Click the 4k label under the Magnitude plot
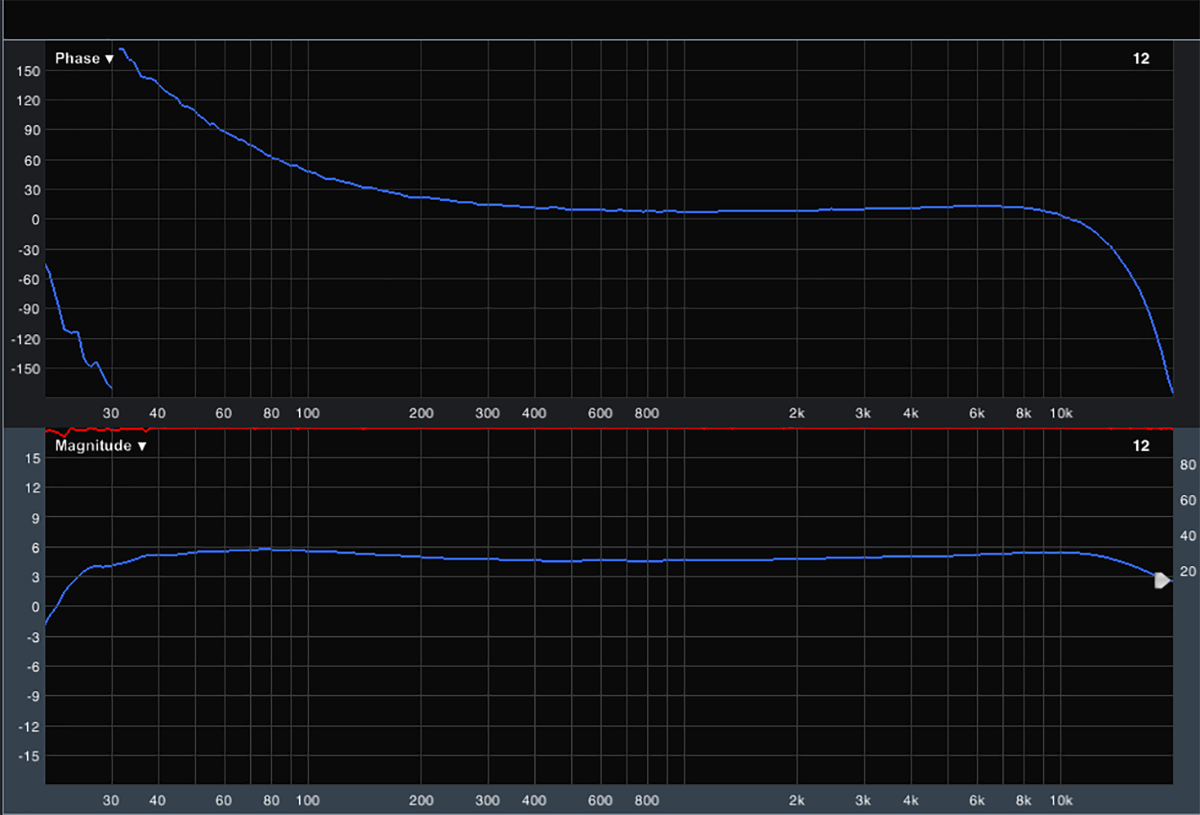 click(911, 801)
